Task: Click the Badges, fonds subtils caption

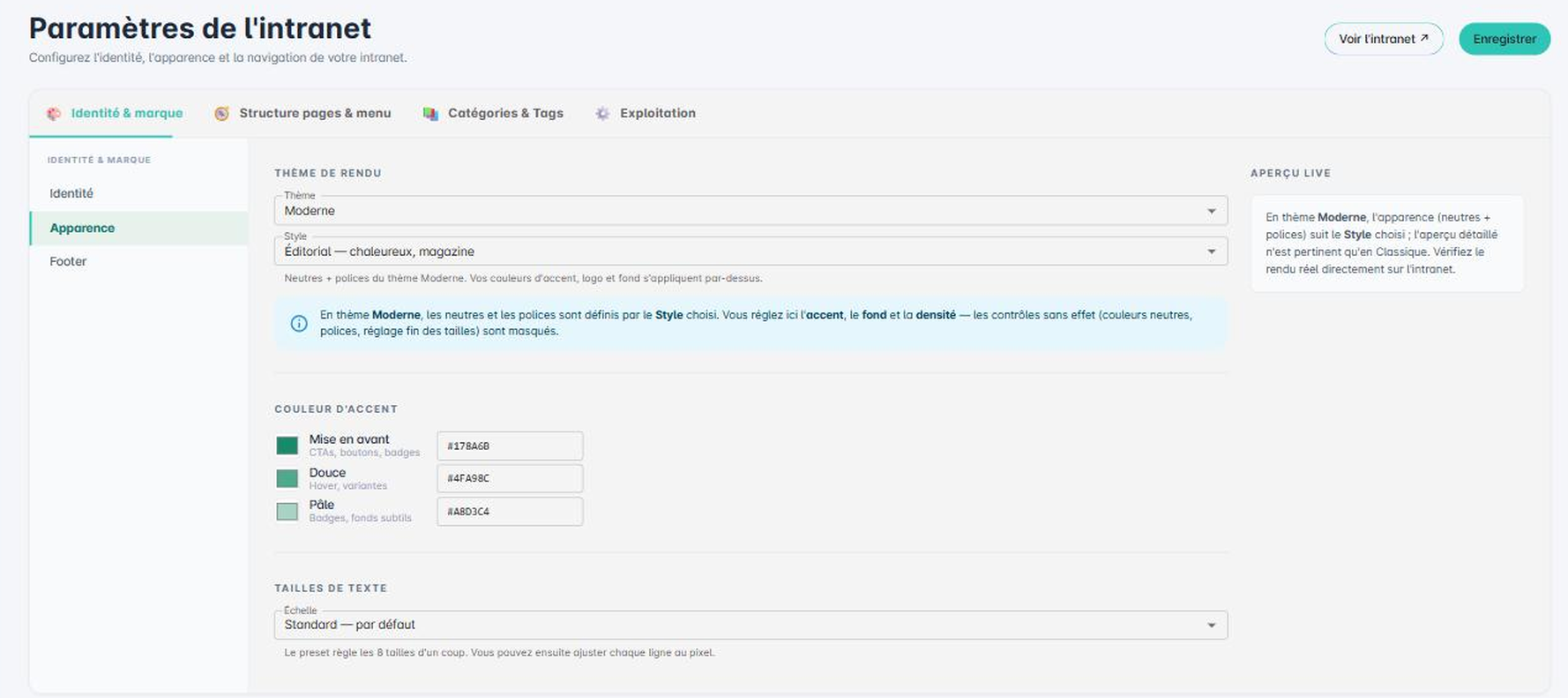Action: click(x=360, y=518)
